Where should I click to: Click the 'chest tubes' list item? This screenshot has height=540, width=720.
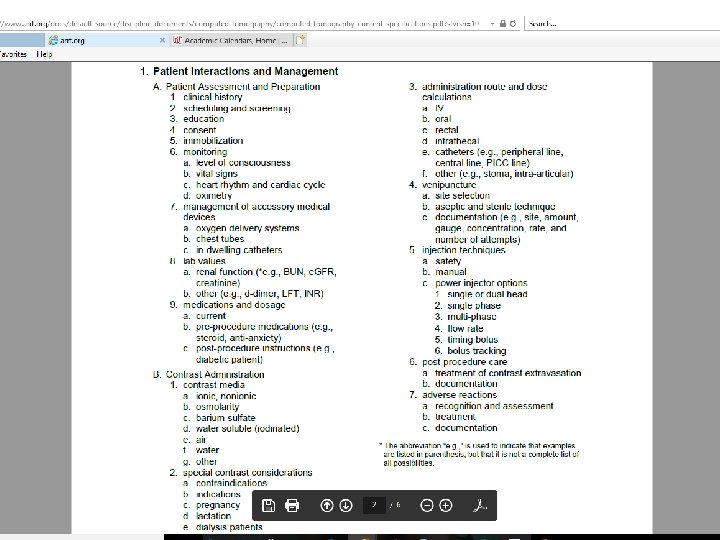220,239
